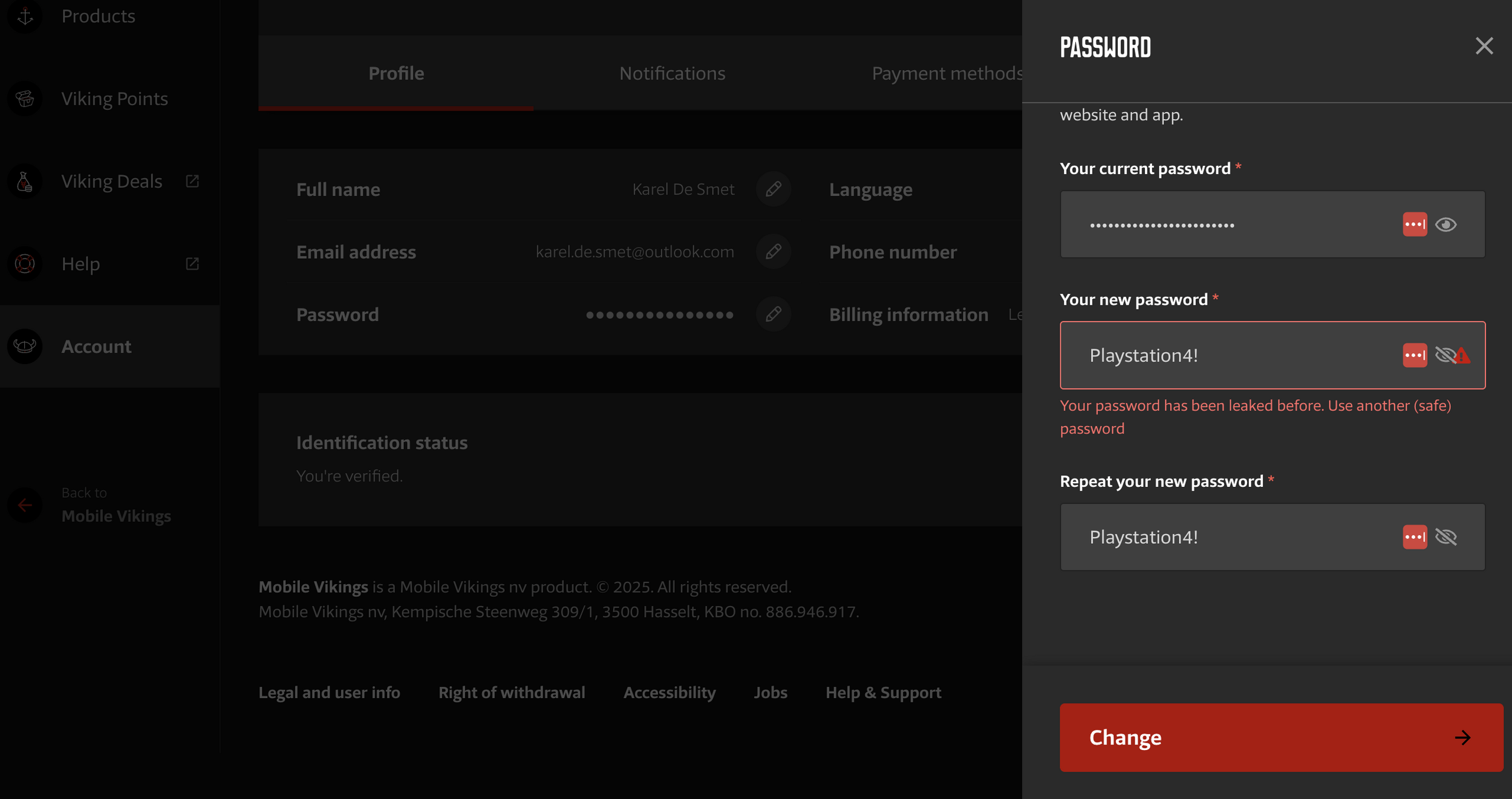Click the edit pencil next to Email address

point(773,252)
